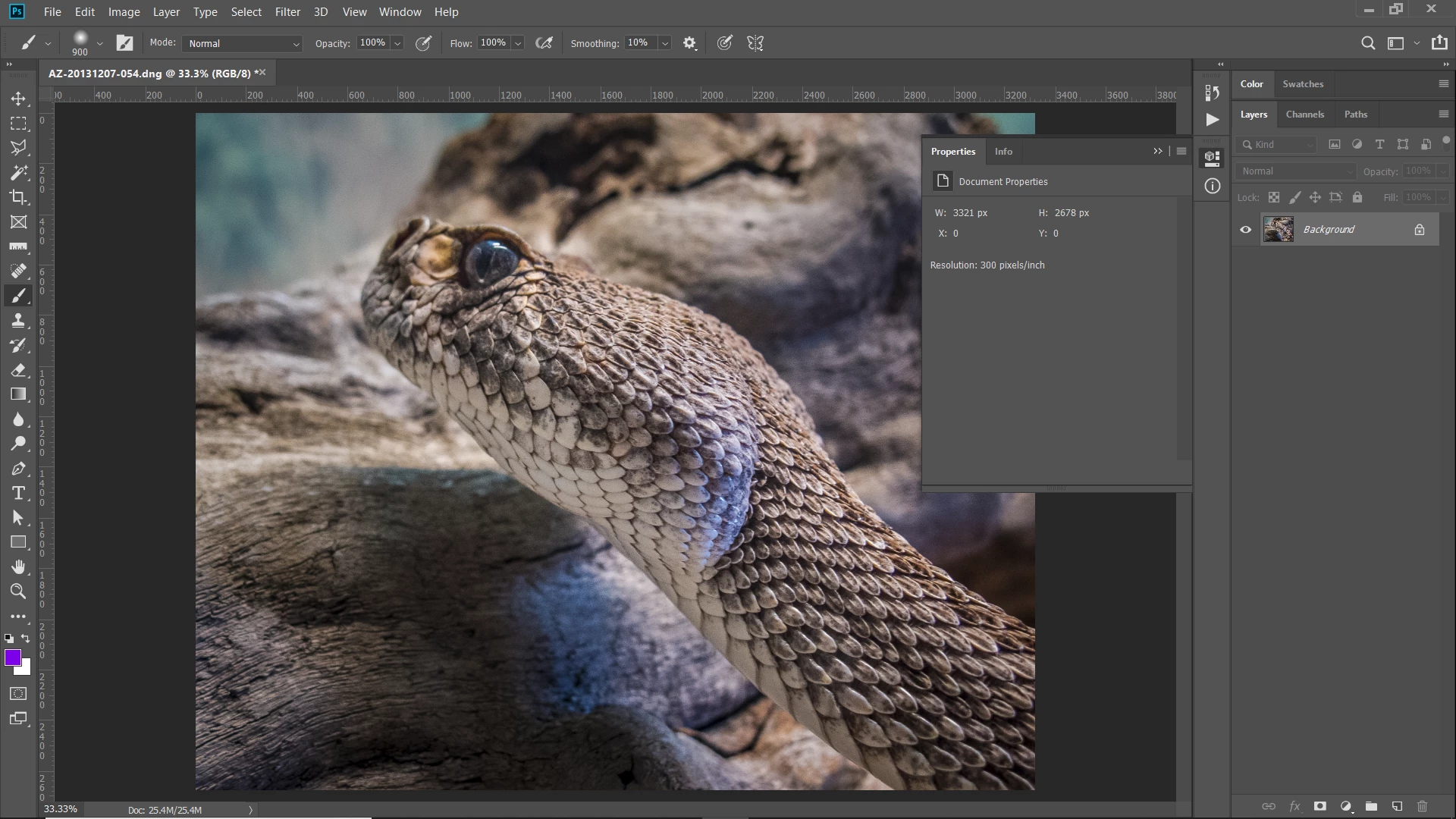The image size is (1456, 819).
Task: Expand the Opacity value dropdown arrow
Action: pyautogui.click(x=397, y=43)
